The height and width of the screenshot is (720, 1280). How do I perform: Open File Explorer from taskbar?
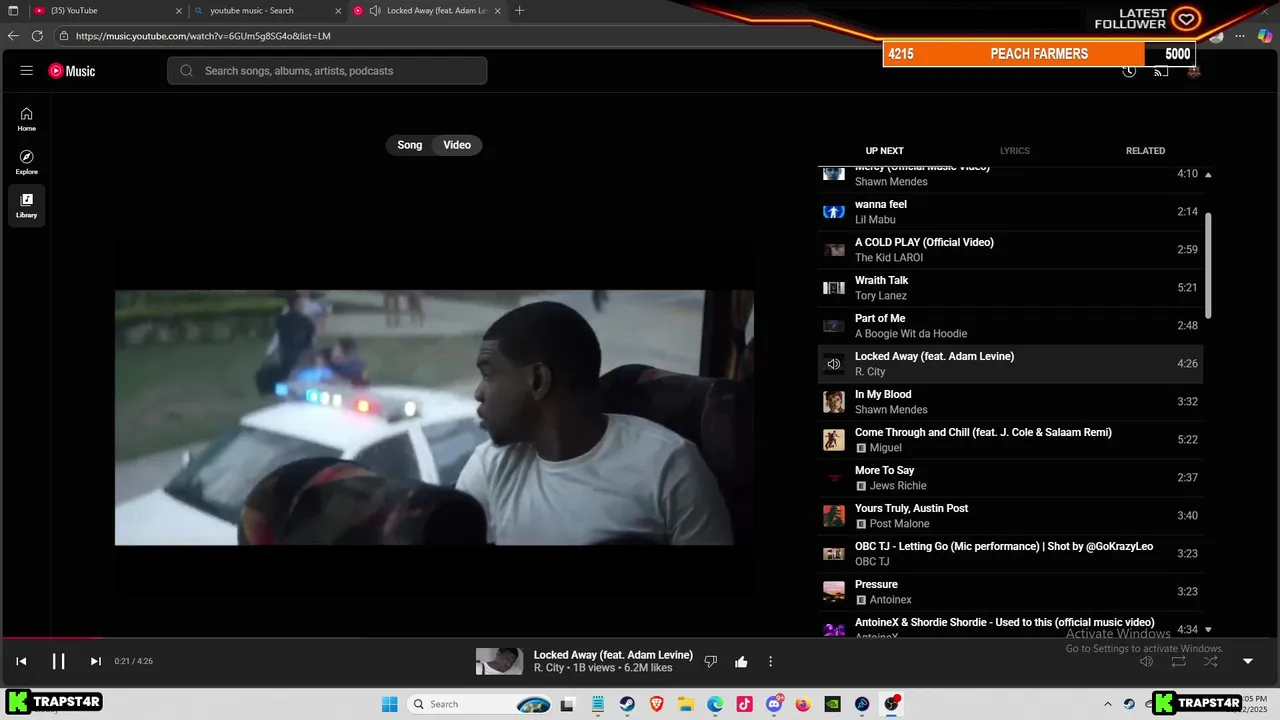pyautogui.click(x=685, y=704)
